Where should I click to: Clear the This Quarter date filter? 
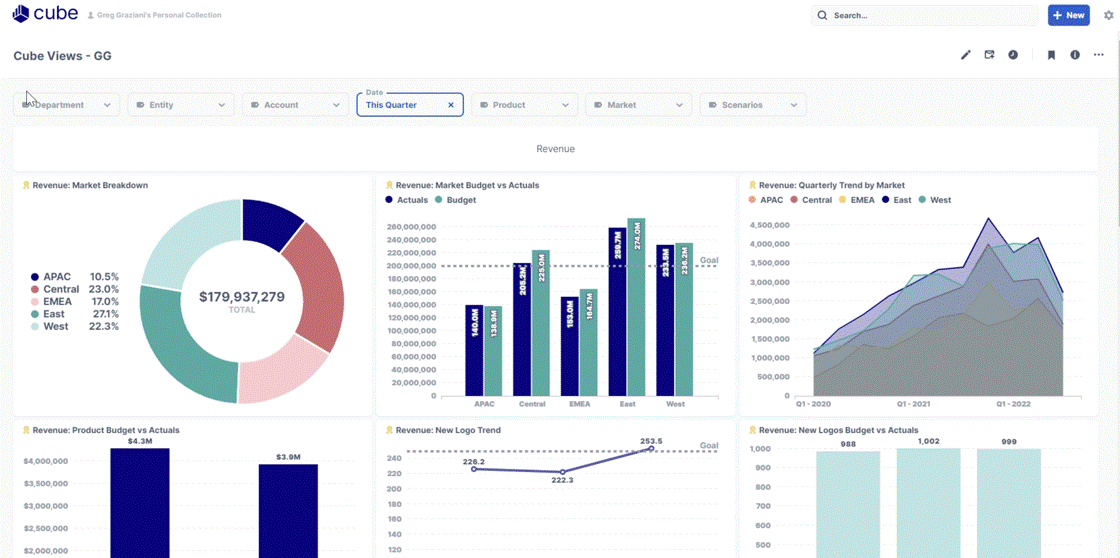coord(451,105)
